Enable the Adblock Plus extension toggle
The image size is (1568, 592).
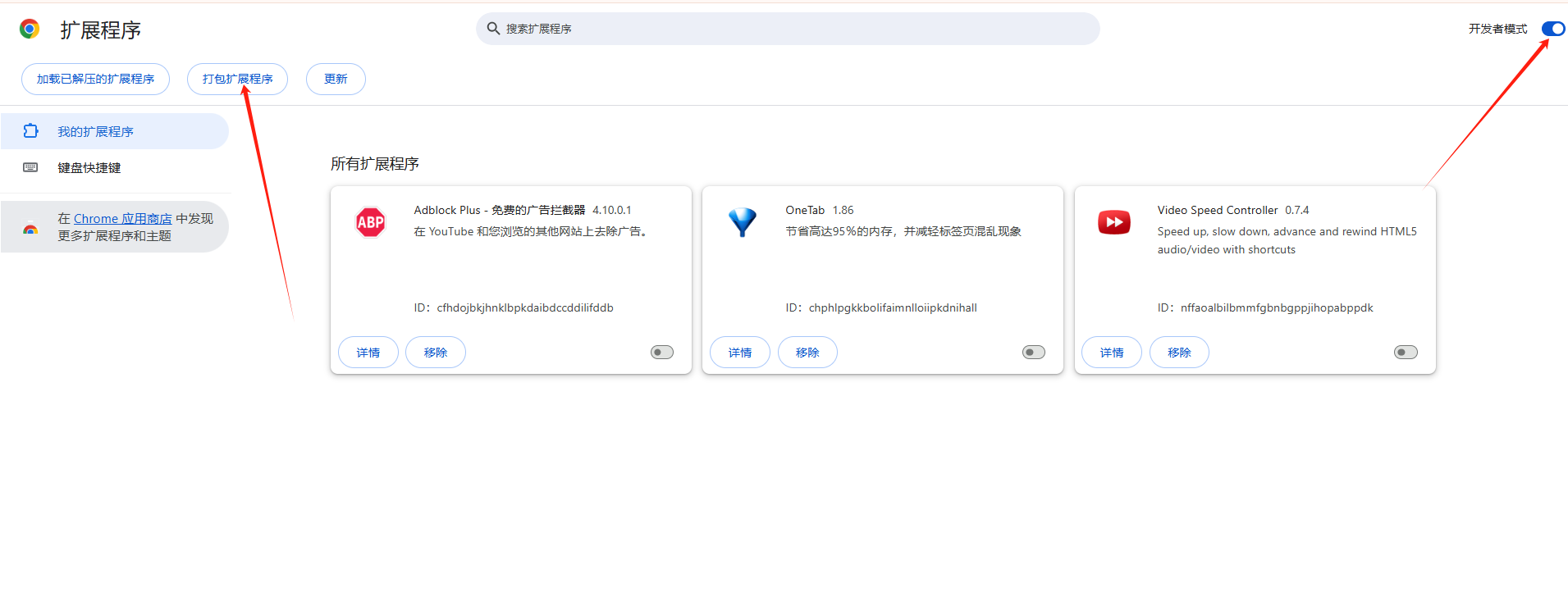pyautogui.click(x=662, y=353)
